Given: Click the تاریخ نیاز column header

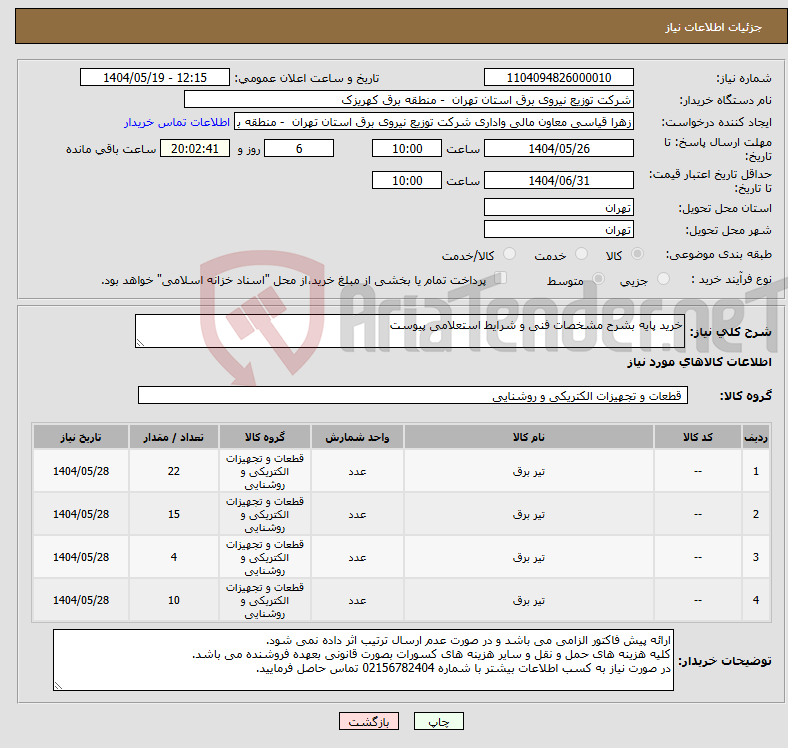Looking at the screenshot, I should [81, 437].
